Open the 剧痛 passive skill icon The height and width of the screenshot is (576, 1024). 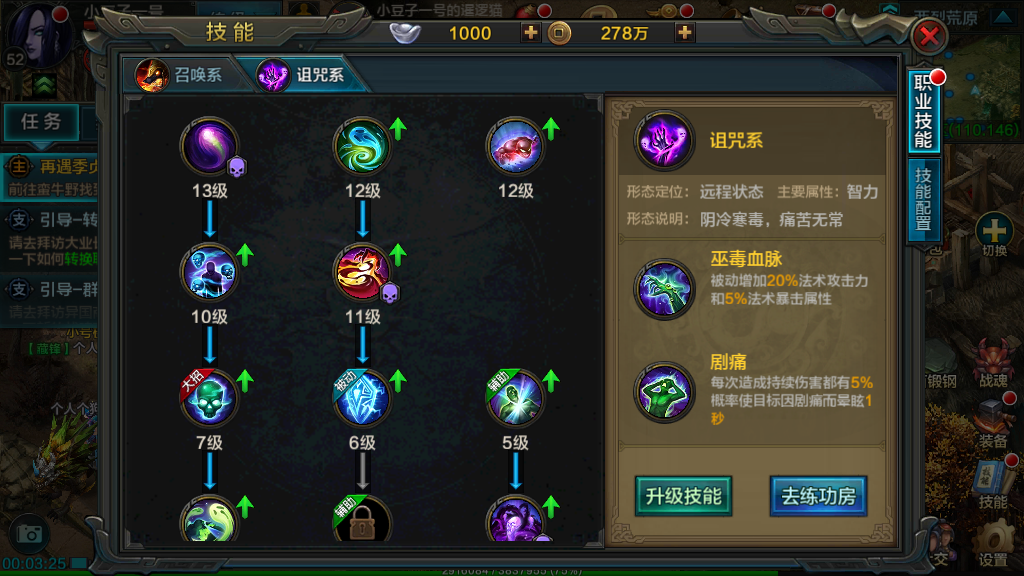(x=664, y=392)
